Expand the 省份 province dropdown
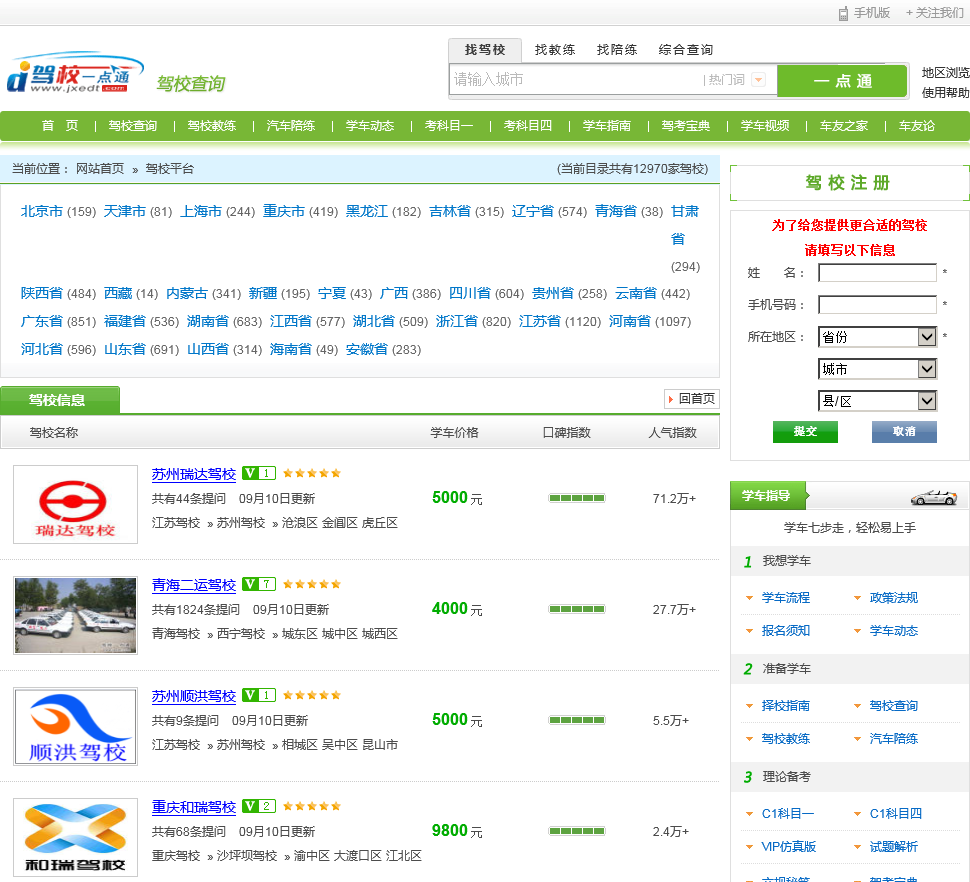 [x=927, y=337]
